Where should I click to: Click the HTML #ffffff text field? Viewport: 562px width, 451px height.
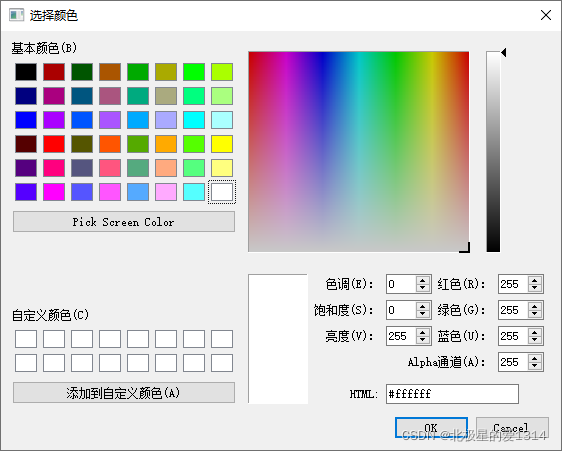(452, 394)
